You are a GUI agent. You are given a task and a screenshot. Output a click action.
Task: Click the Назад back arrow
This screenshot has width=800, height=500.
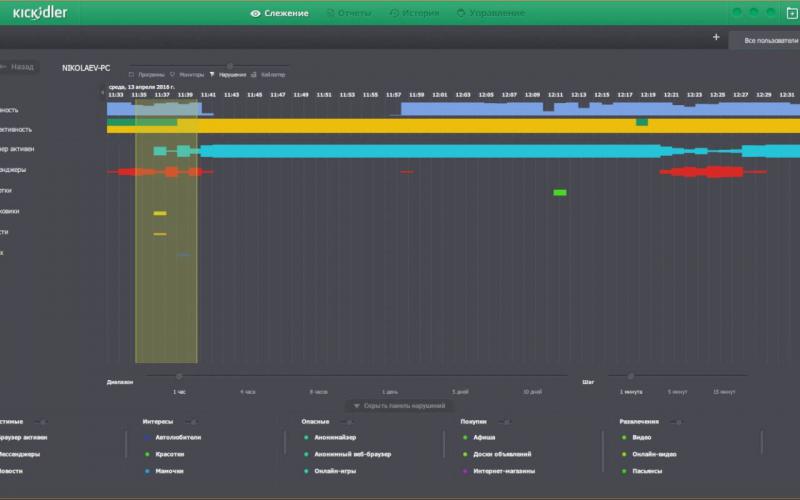tap(16, 67)
